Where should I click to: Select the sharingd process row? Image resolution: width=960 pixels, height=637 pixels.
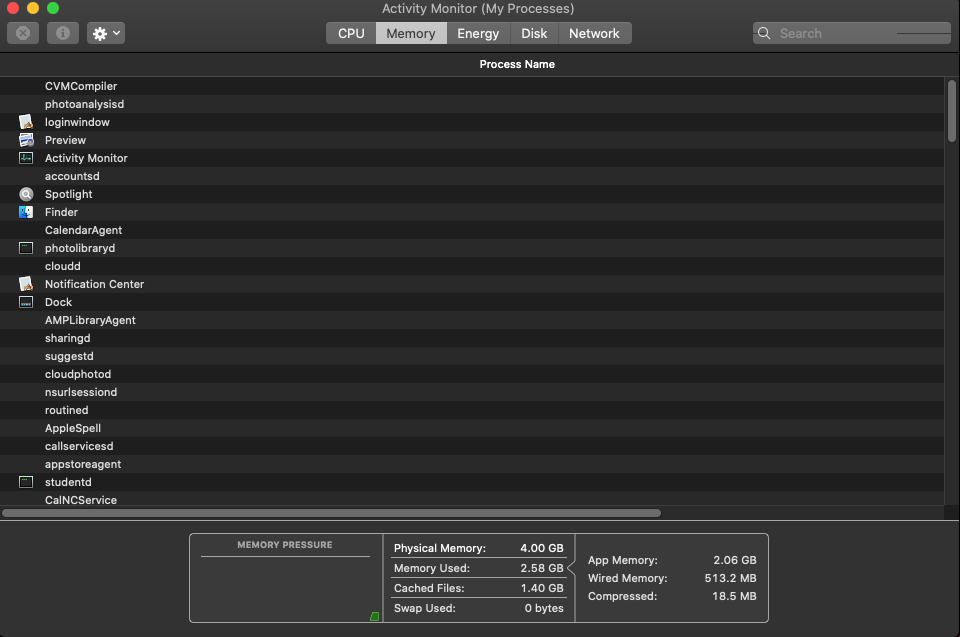tap(471, 338)
